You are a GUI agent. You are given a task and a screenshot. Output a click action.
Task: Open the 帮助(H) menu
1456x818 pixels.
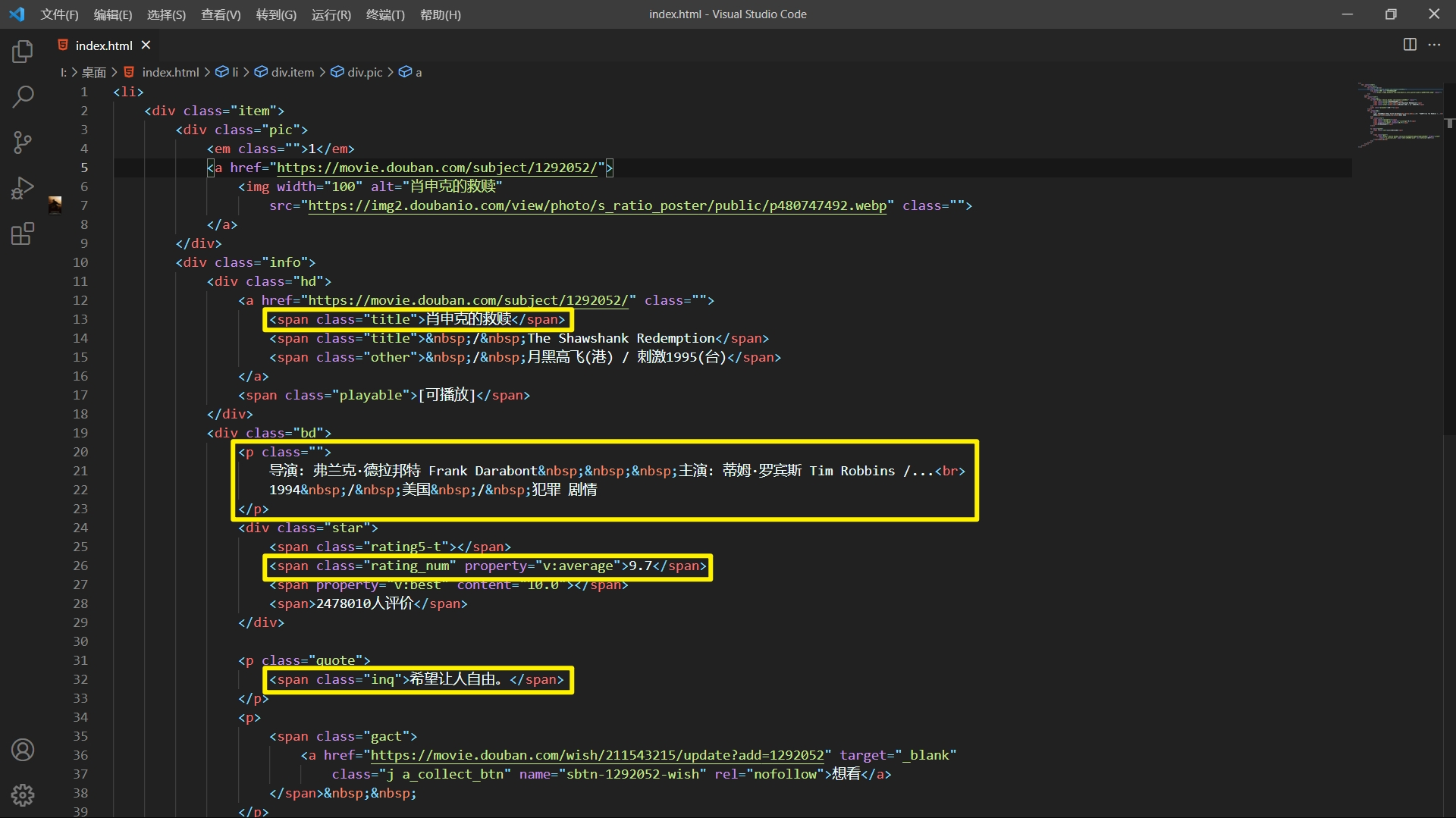(441, 14)
